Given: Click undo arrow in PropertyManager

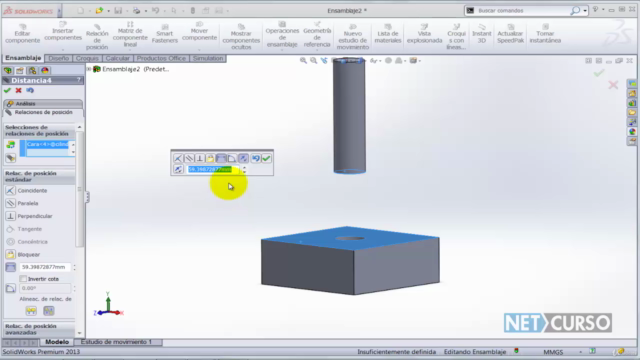Looking at the screenshot, I should pos(30,90).
